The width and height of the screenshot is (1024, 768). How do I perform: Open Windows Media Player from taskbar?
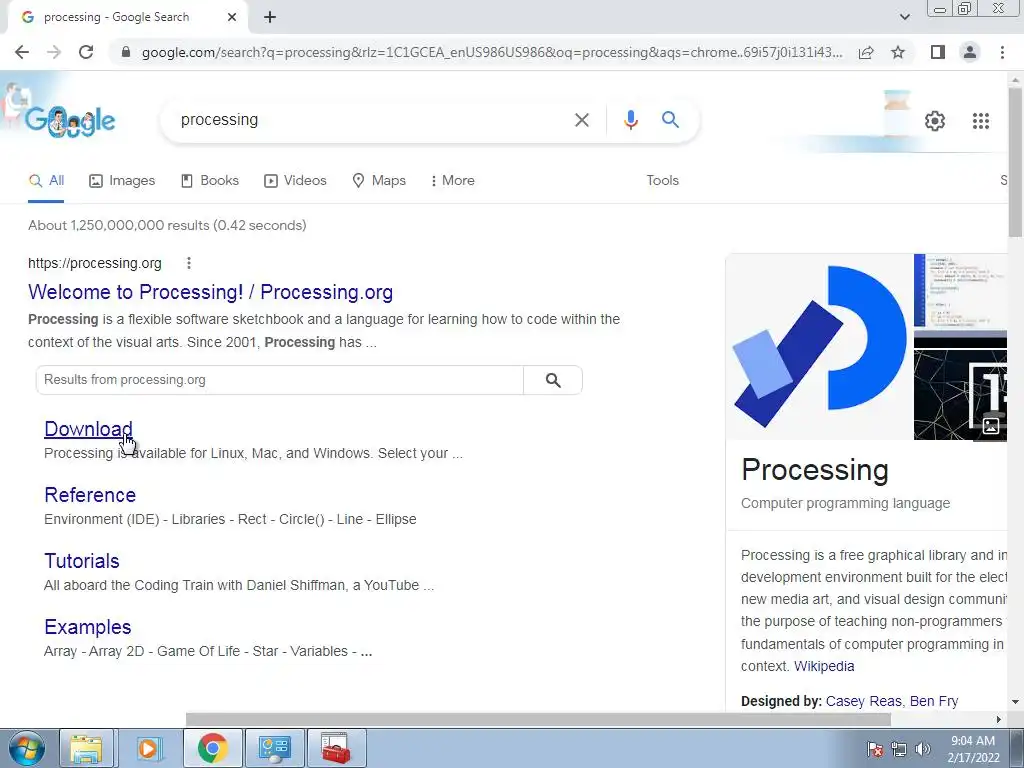(148, 748)
